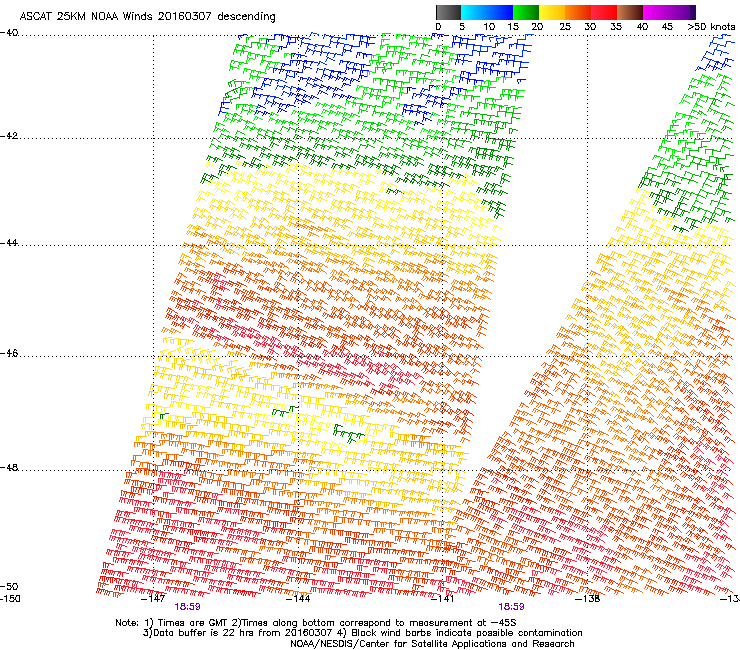Click the '-40' latitude axis label

pos(9,33)
